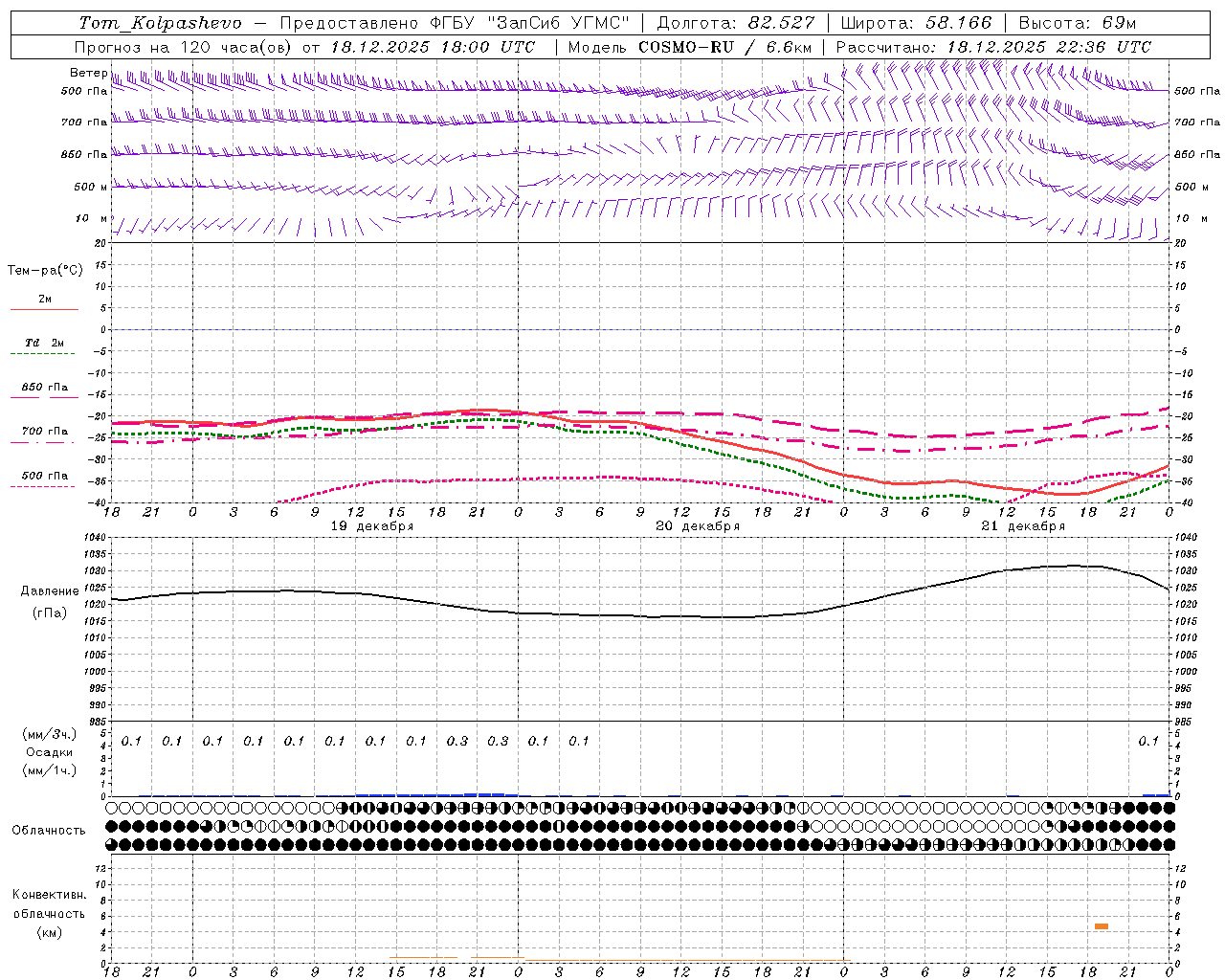Click the Давление pressure panel label
Screen dimensions: 1225x980
coord(50,591)
